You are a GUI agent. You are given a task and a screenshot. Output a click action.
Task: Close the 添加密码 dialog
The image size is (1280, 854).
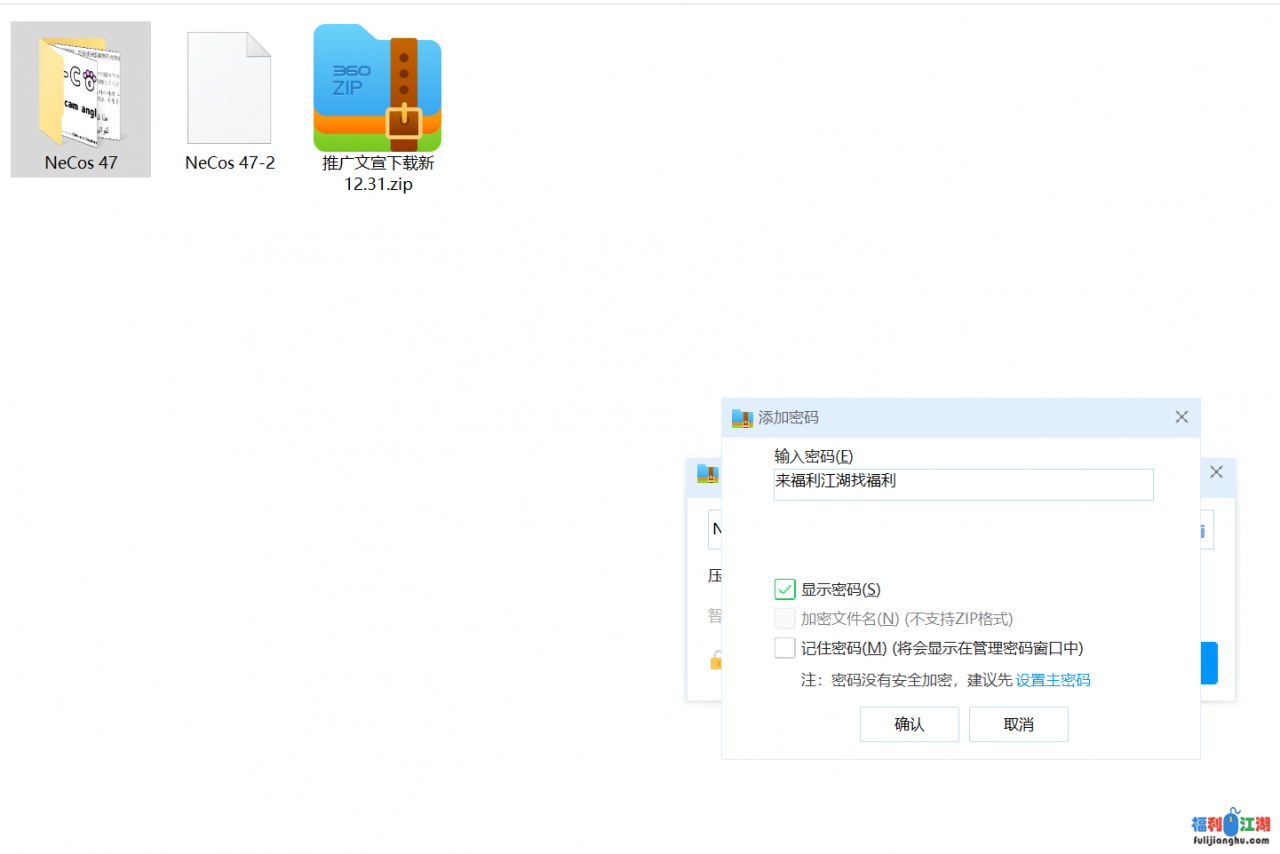point(1181,417)
